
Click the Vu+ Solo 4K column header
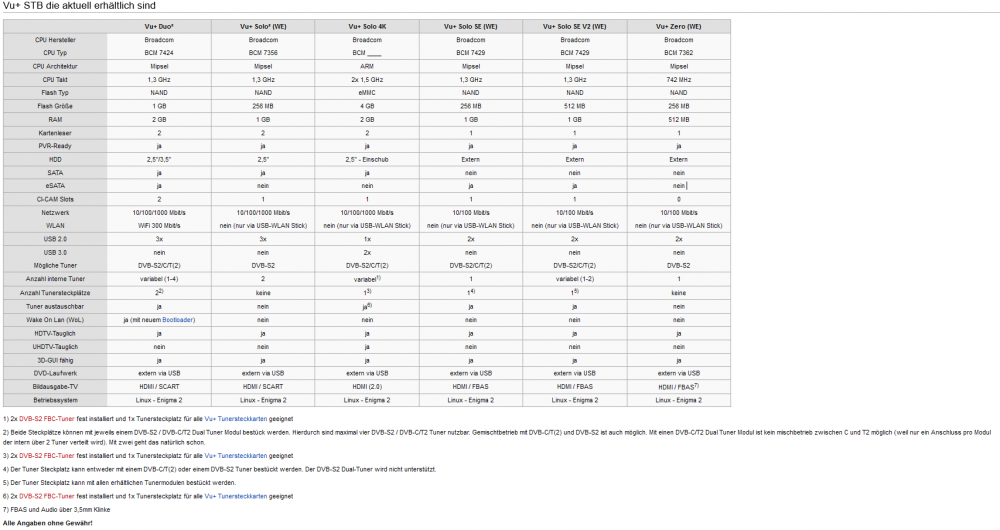point(367,26)
